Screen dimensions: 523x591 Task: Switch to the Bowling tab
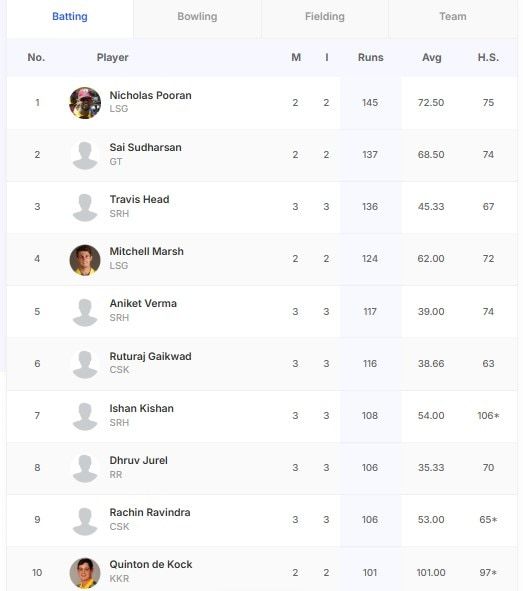click(197, 17)
